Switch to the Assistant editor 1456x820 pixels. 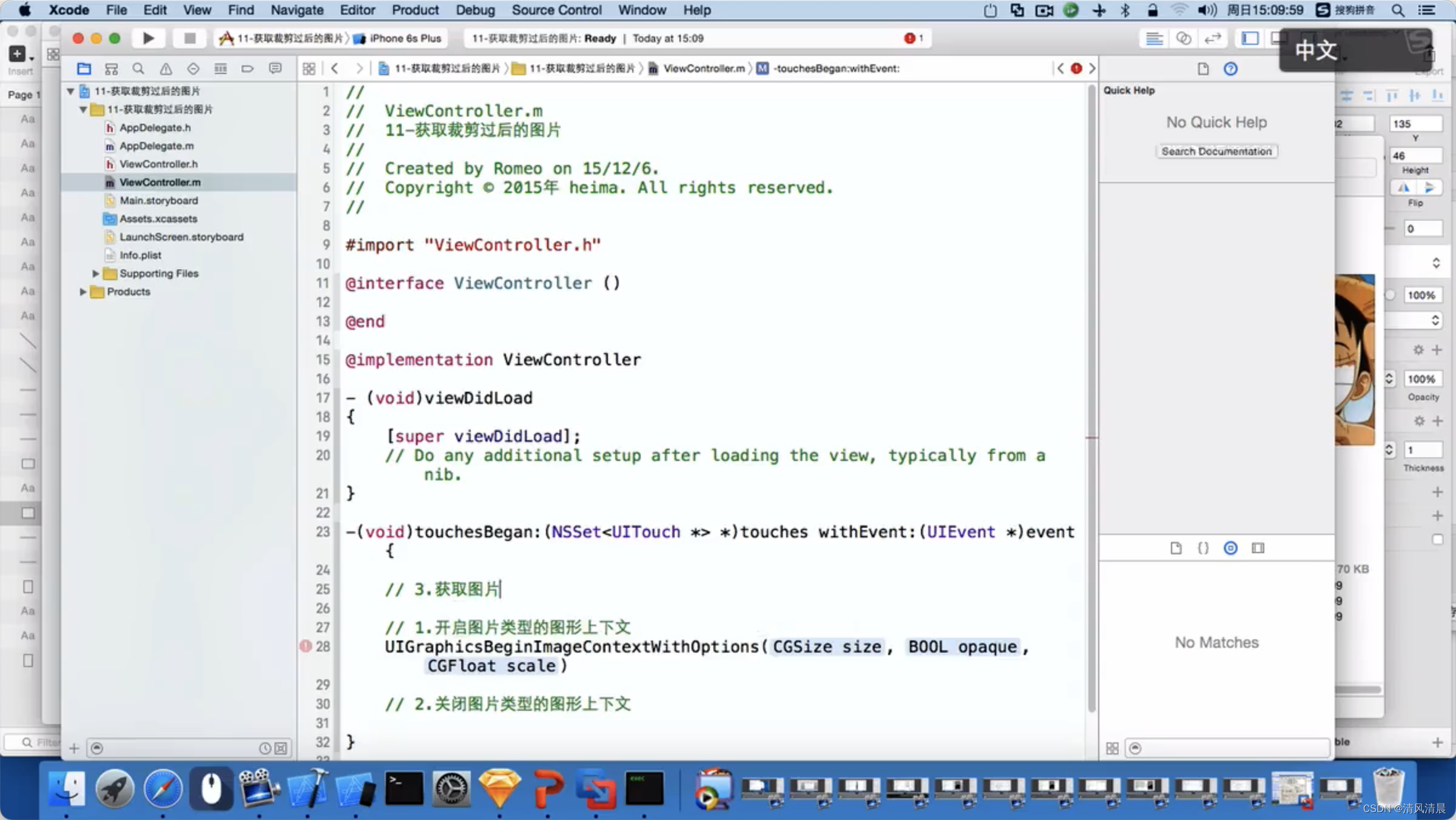coord(1183,38)
